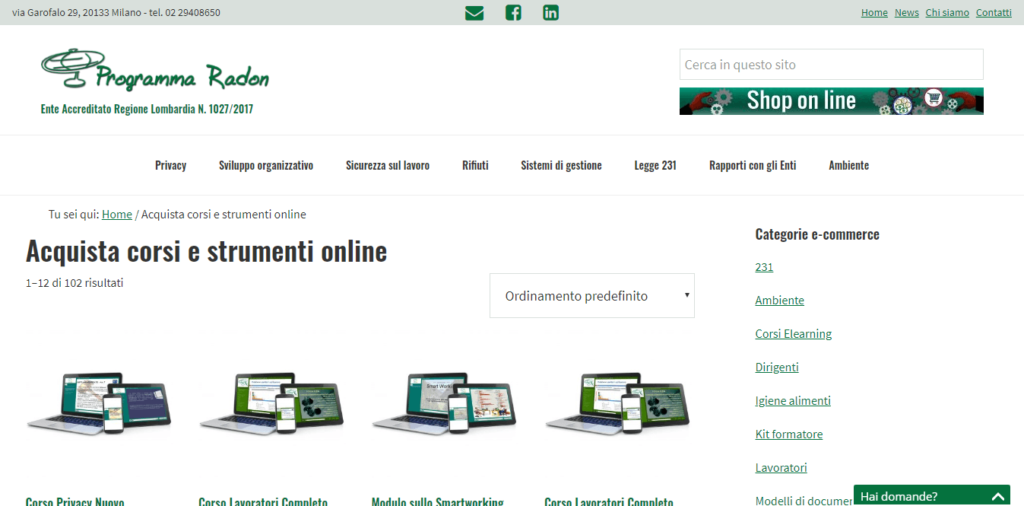Go to Privacy in navigation bar

(x=170, y=166)
